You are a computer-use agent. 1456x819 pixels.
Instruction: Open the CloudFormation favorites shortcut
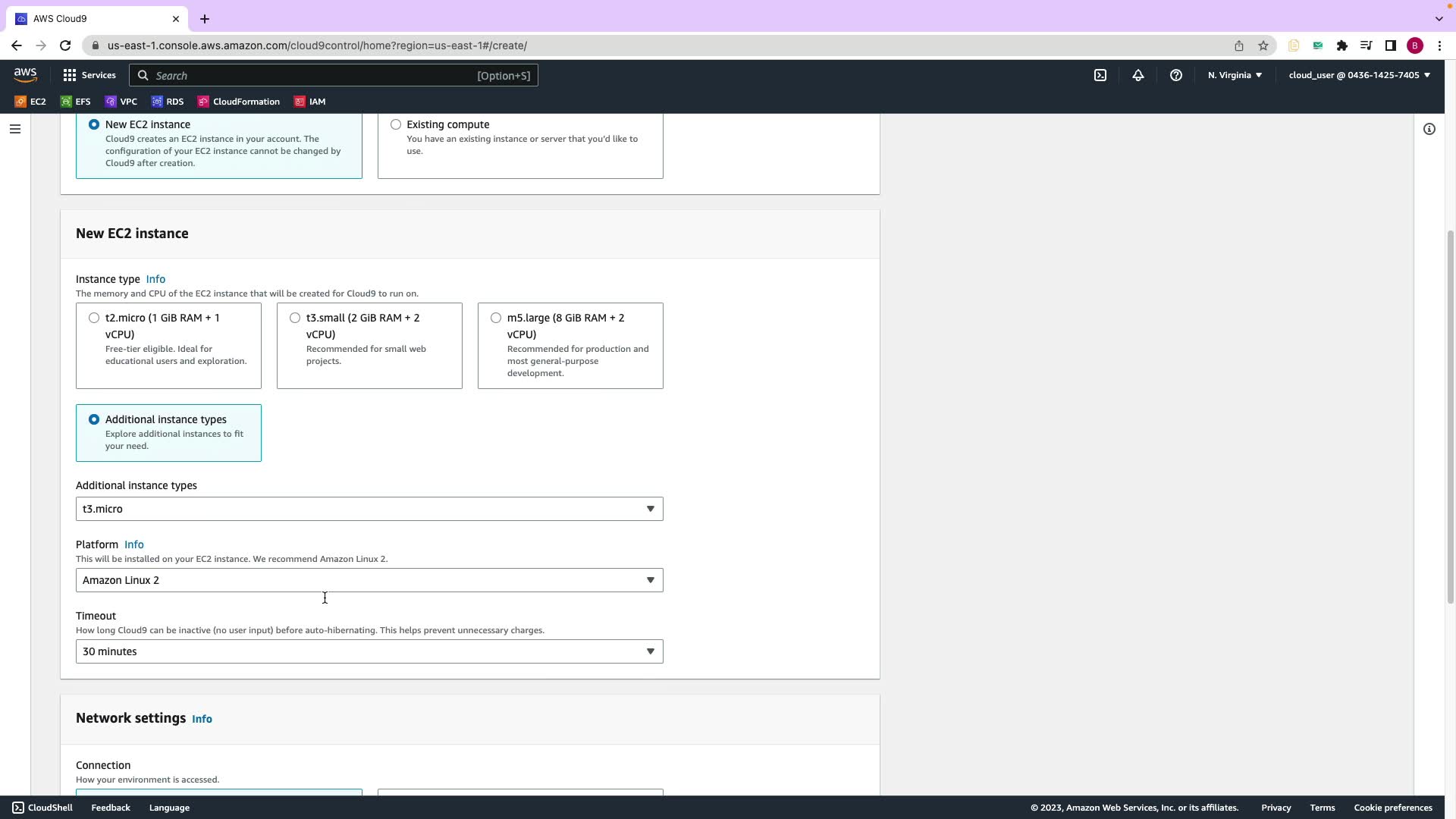[239, 102]
